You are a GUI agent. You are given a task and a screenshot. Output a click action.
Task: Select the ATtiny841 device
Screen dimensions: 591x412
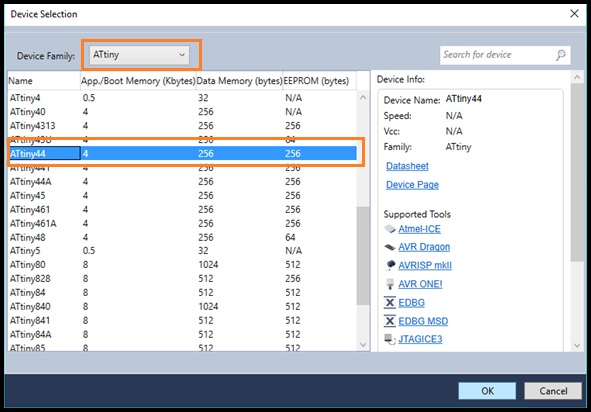(182, 320)
